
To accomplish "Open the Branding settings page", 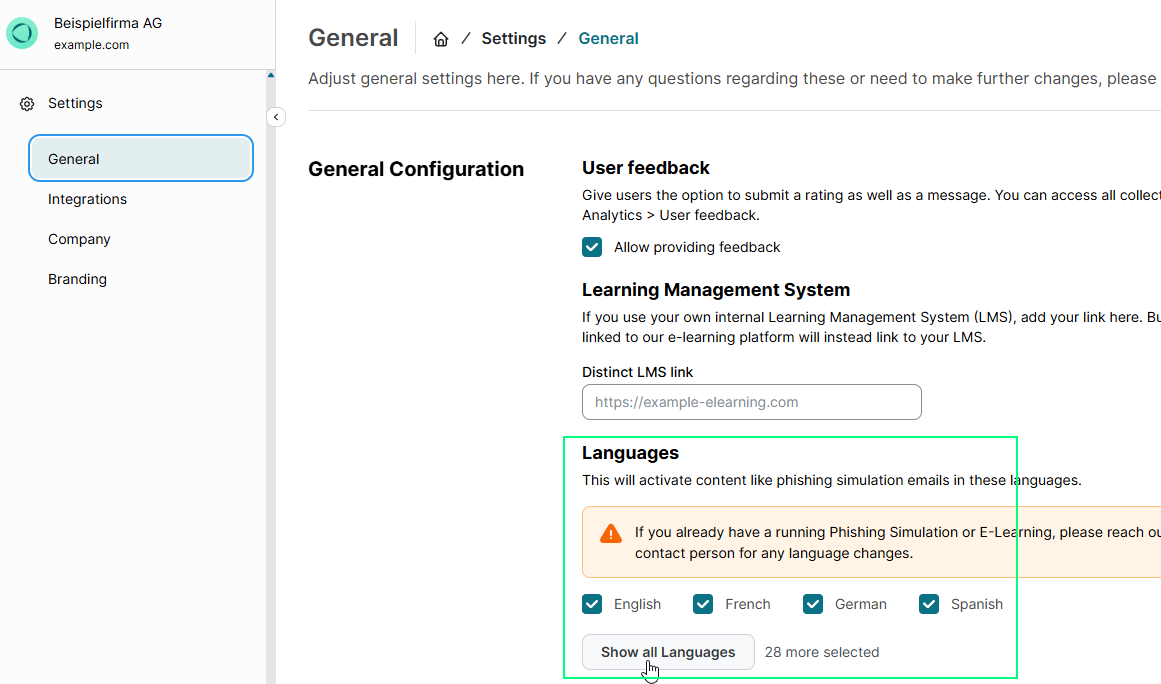I will [77, 279].
